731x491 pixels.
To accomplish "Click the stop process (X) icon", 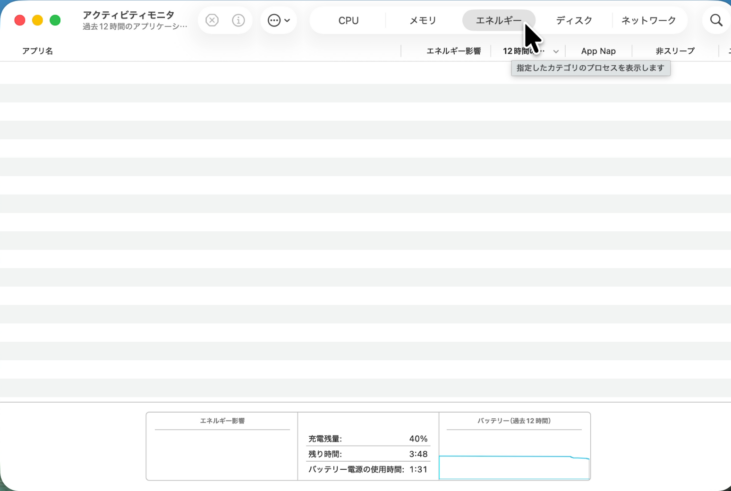I will (x=212, y=20).
